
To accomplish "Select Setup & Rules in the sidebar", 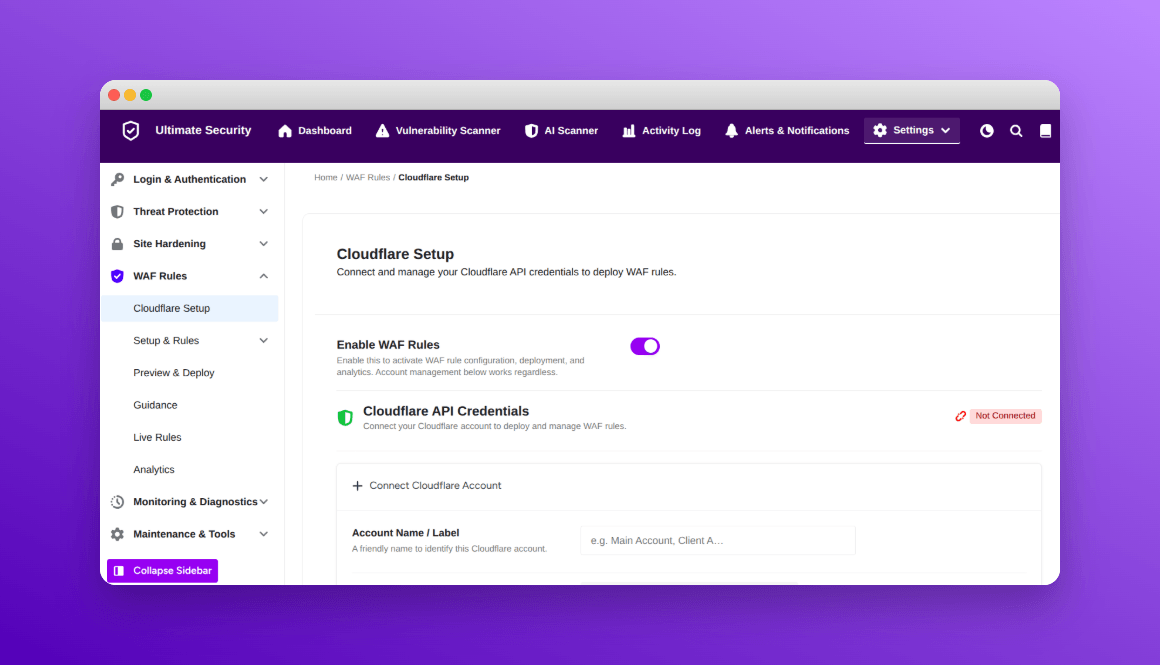I will click(166, 341).
